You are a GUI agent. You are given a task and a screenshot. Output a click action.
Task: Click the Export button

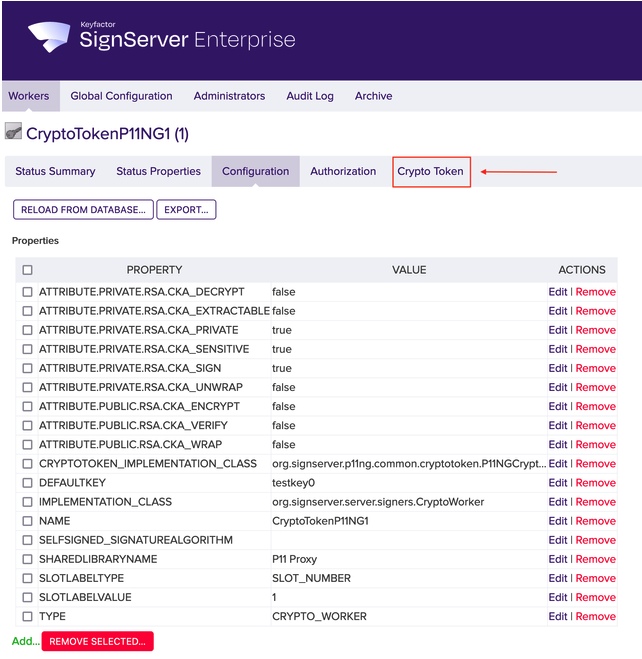tap(186, 209)
